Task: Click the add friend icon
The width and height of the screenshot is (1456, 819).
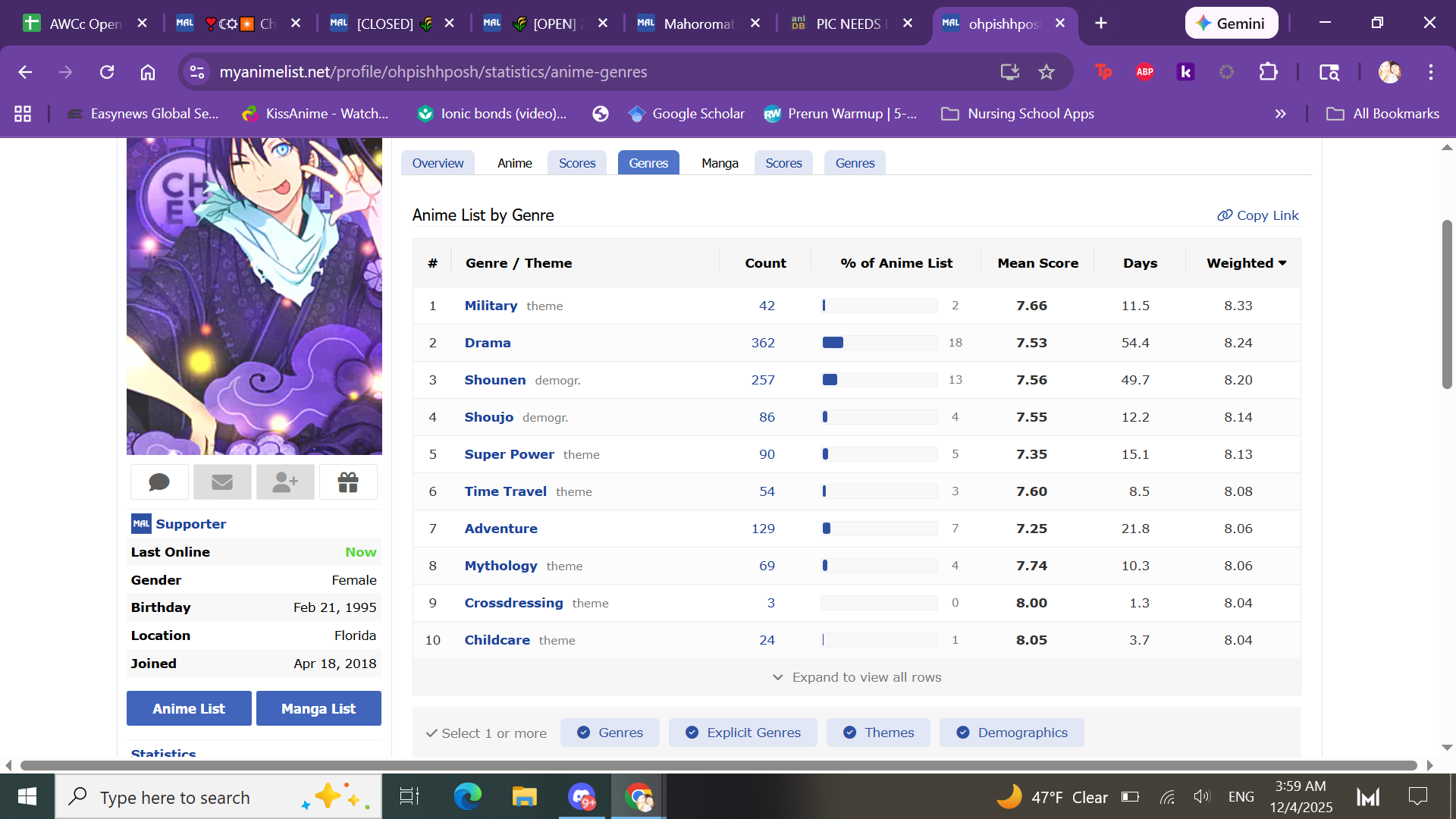Action: tap(285, 482)
